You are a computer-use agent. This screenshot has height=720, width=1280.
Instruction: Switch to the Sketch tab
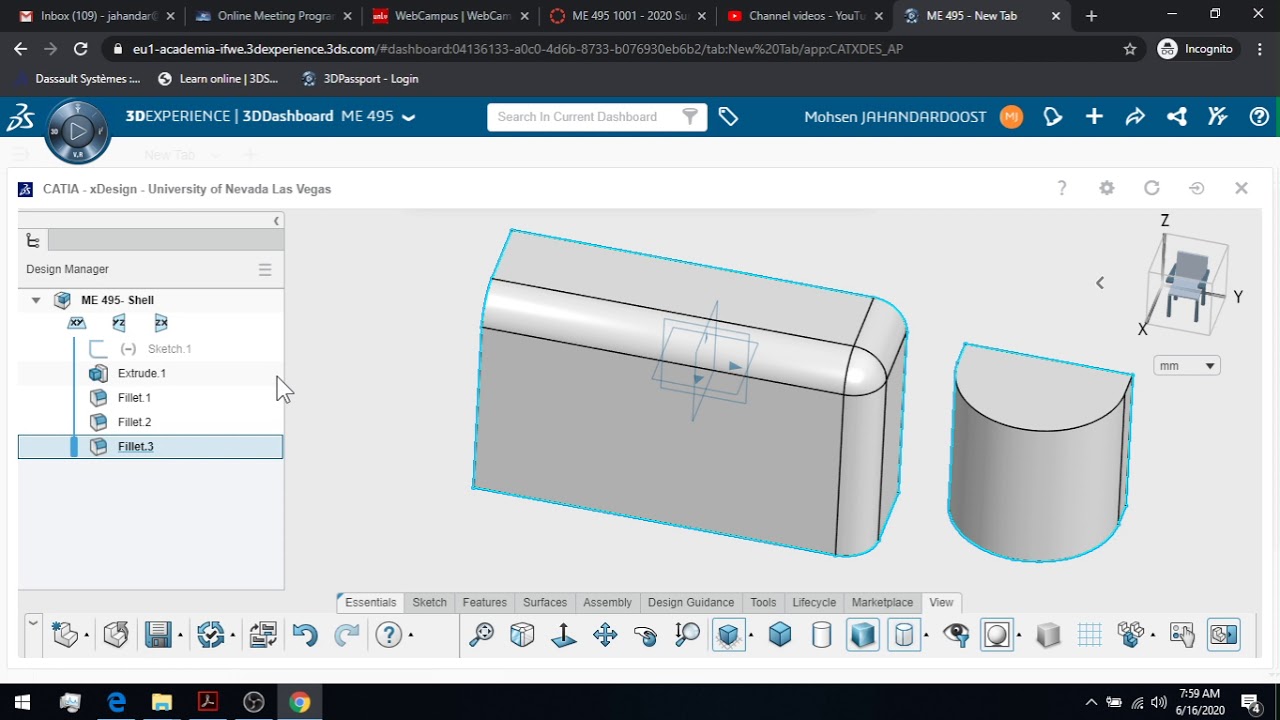click(430, 602)
